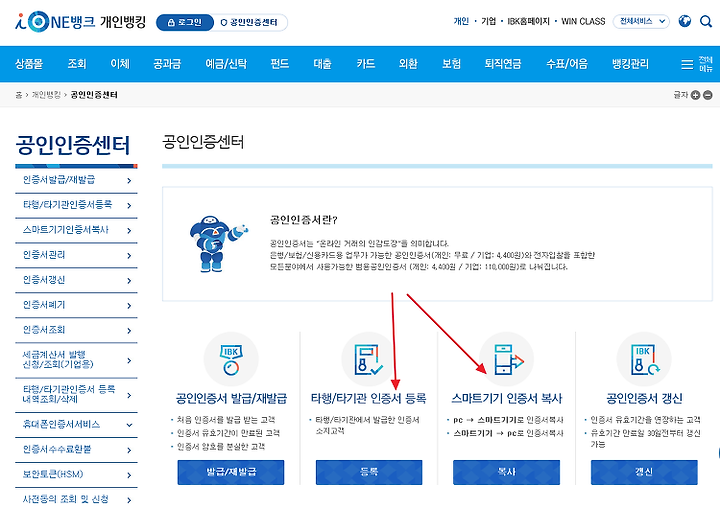
Task: Expand 세금계산서 발행 신청/조회(기업용) item
Action: point(76,360)
